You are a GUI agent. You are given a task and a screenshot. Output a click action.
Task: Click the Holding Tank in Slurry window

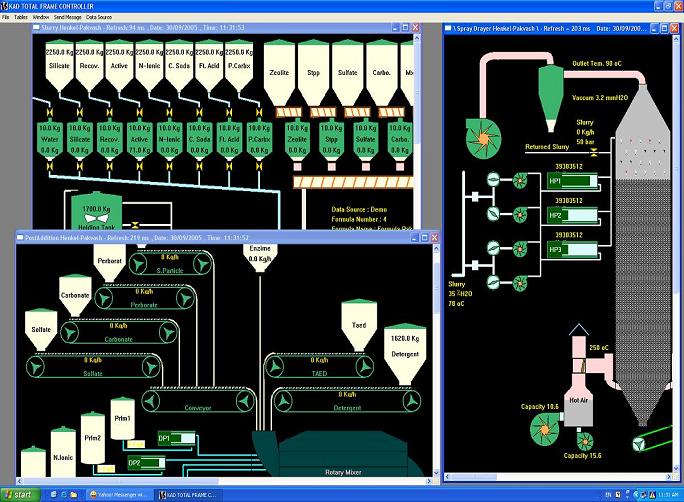click(96, 212)
